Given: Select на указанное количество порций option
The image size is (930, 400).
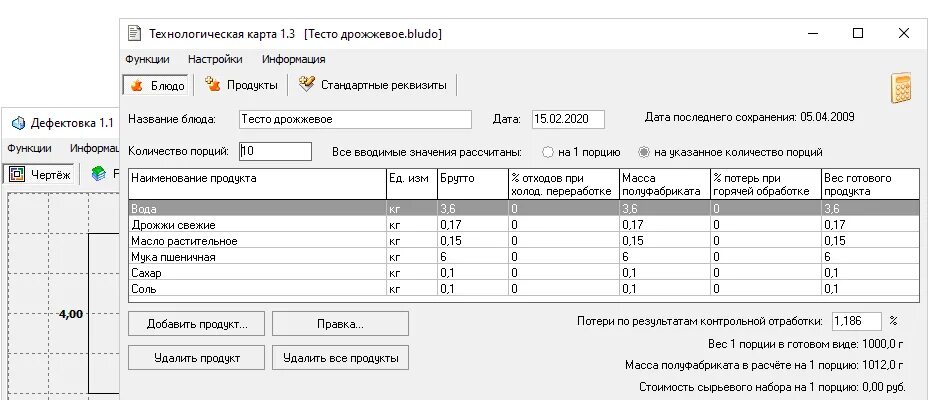Looking at the screenshot, I should point(644,152).
